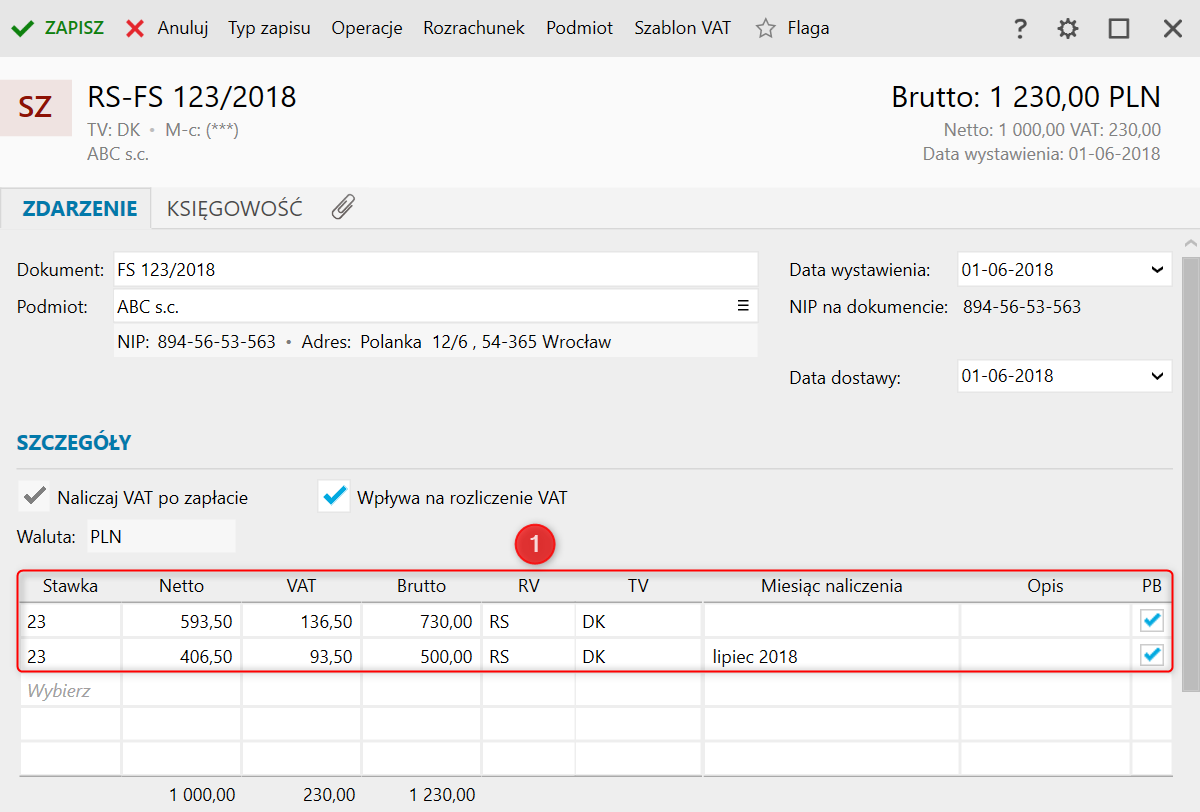Image resolution: width=1200 pixels, height=812 pixels.
Task: Expand the Data dostawy date dropdown
Action: (1157, 377)
